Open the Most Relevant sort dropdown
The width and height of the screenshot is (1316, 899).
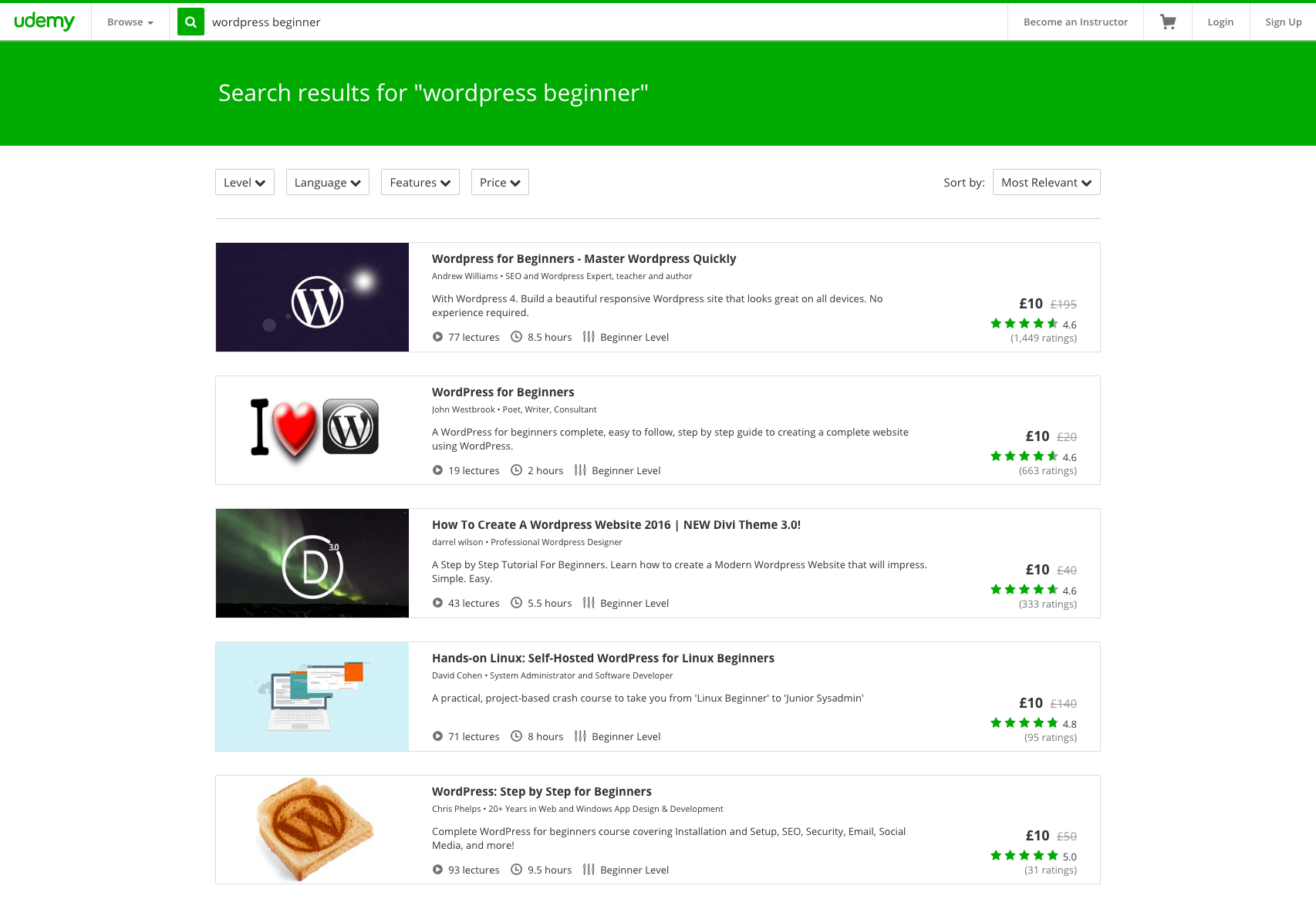click(1047, 182)
